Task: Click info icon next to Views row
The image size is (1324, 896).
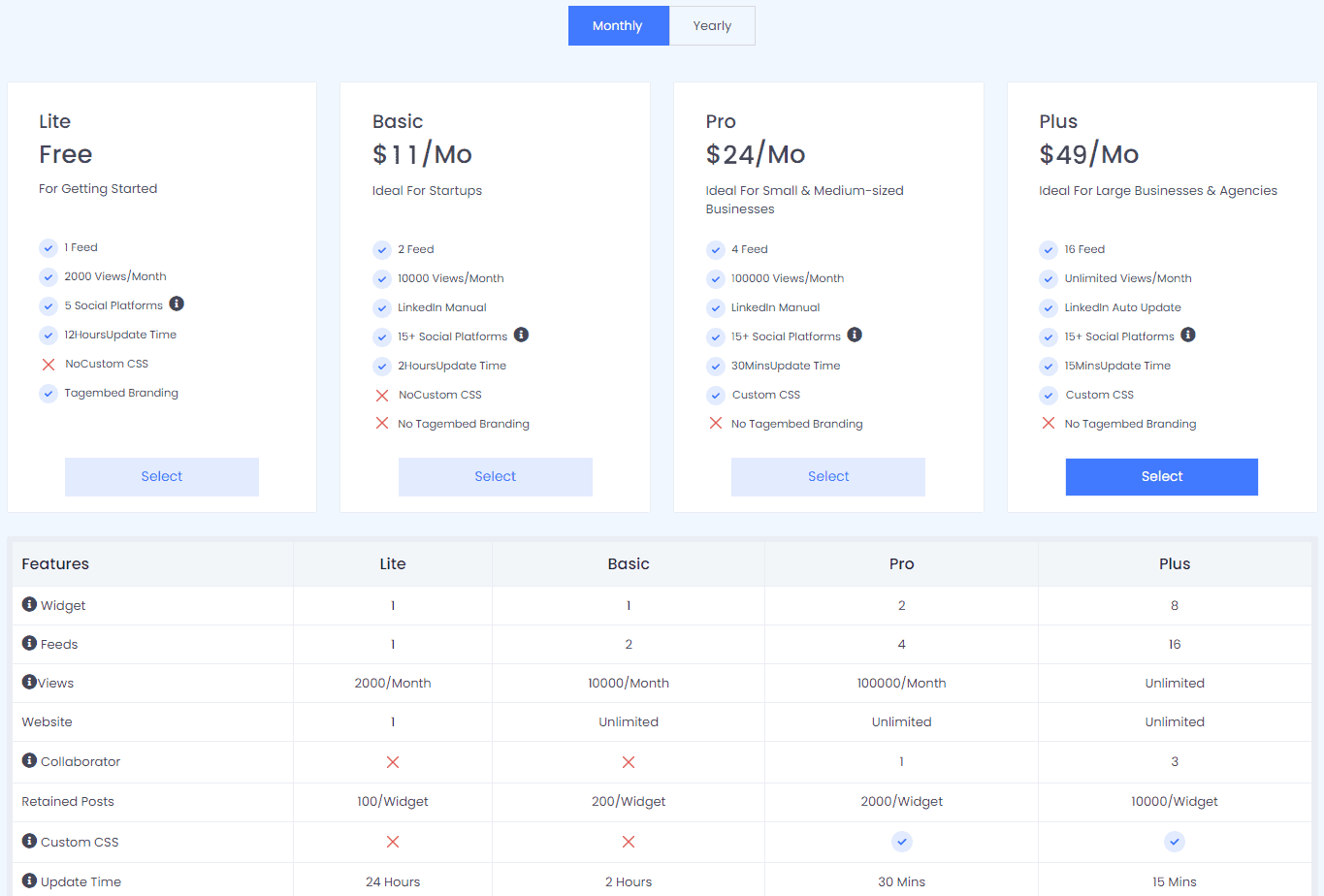Action: [29, 682]
